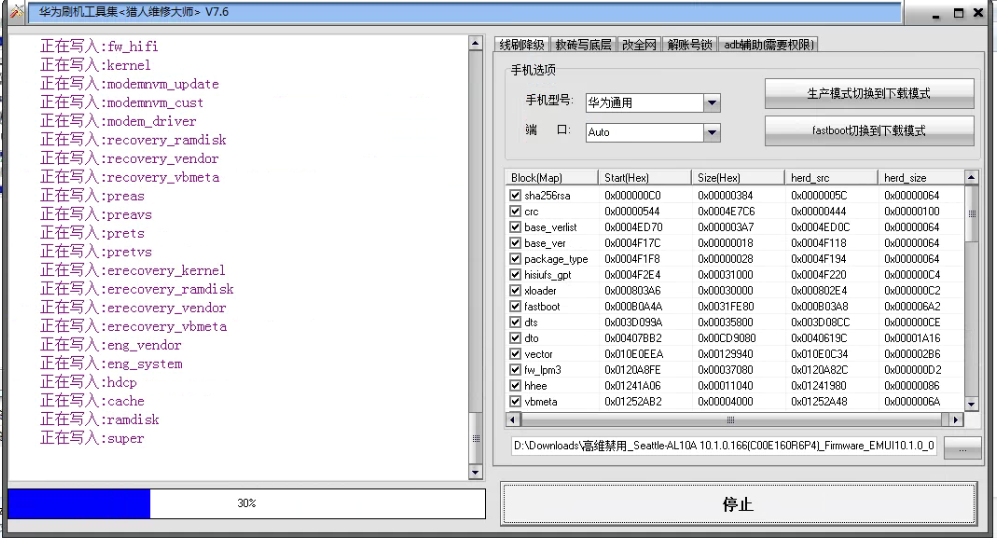The image size is (997, 538).
Task: Toggle the hhee block checkbox
Action: 515,386
